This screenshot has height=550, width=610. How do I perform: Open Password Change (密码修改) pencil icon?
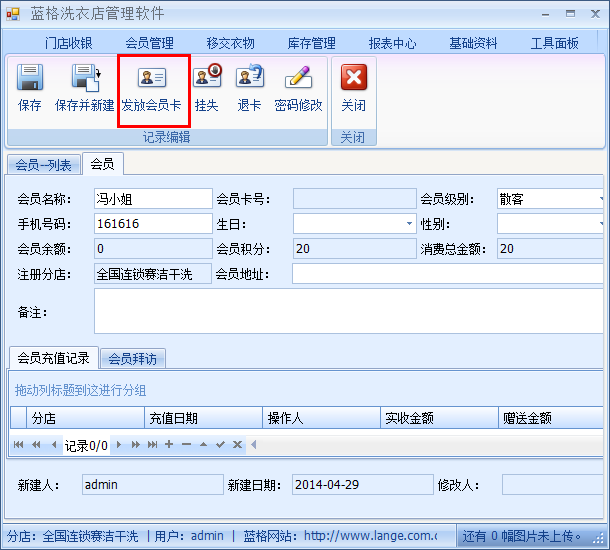coord(298,77)
